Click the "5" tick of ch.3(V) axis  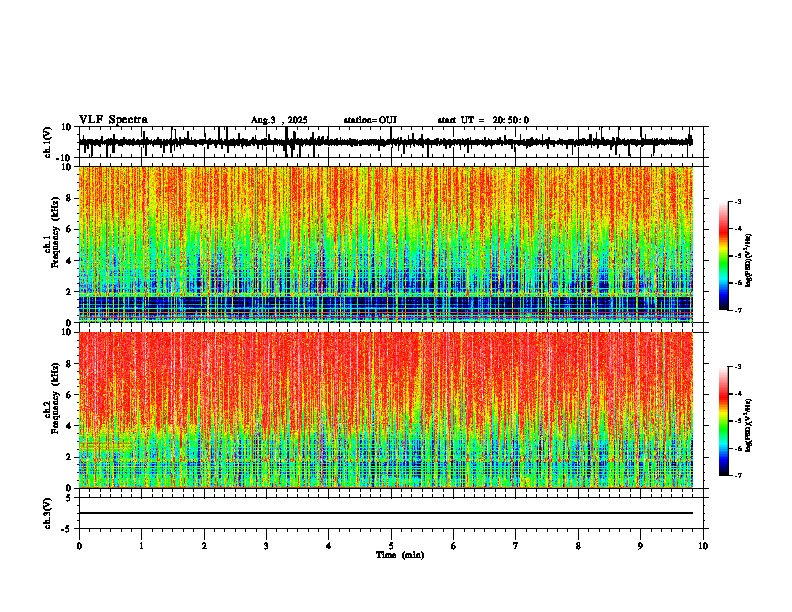(x=69, y=498)
